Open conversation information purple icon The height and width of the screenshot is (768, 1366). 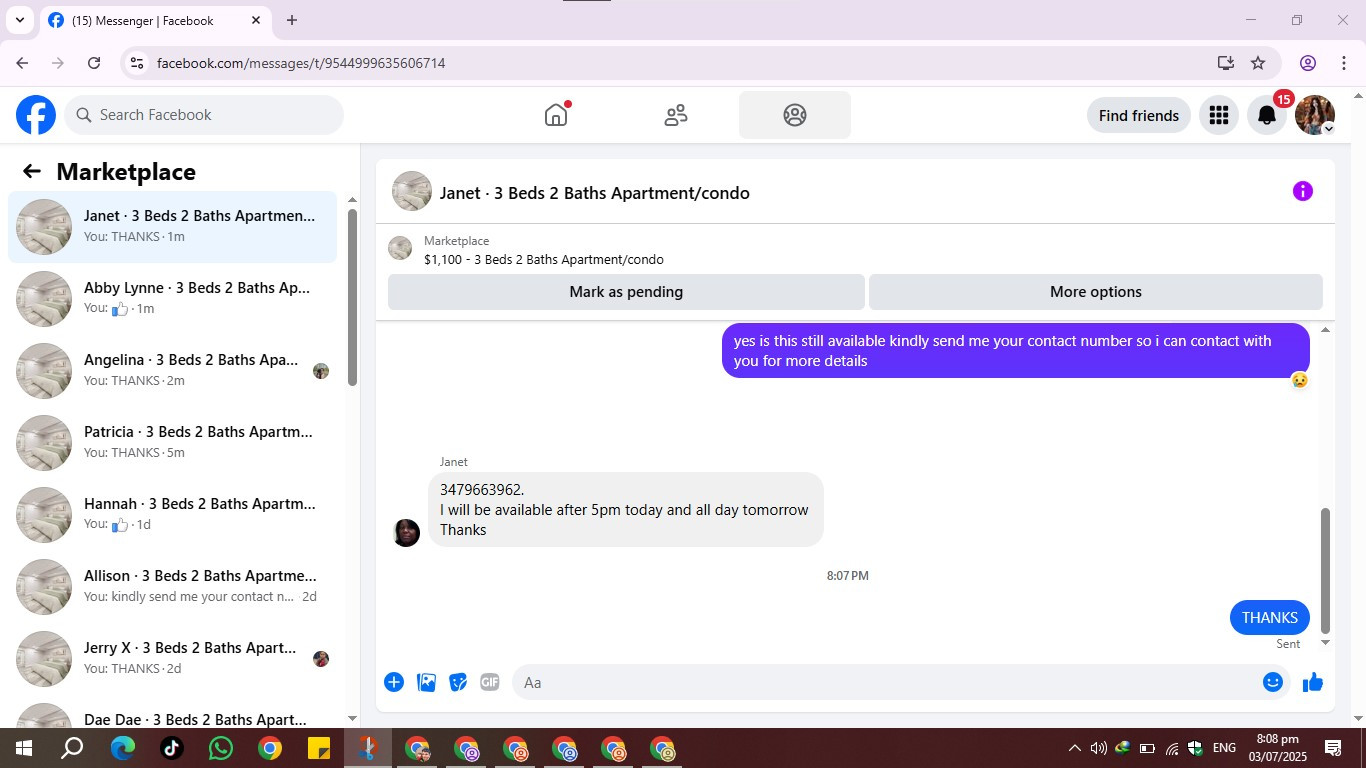pos(1302,191)
